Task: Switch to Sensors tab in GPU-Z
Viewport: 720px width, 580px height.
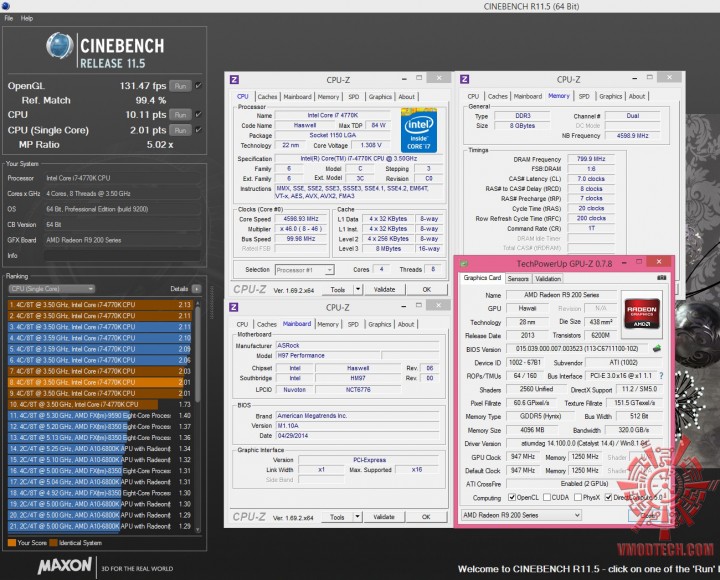Action: pos(518,279)
